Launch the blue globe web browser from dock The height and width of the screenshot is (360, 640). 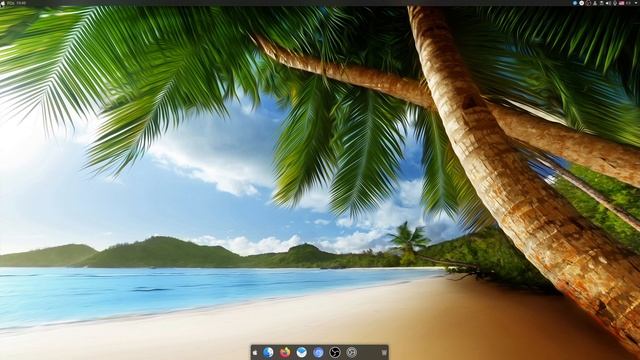pyautogui.click(x=268, y=352)
